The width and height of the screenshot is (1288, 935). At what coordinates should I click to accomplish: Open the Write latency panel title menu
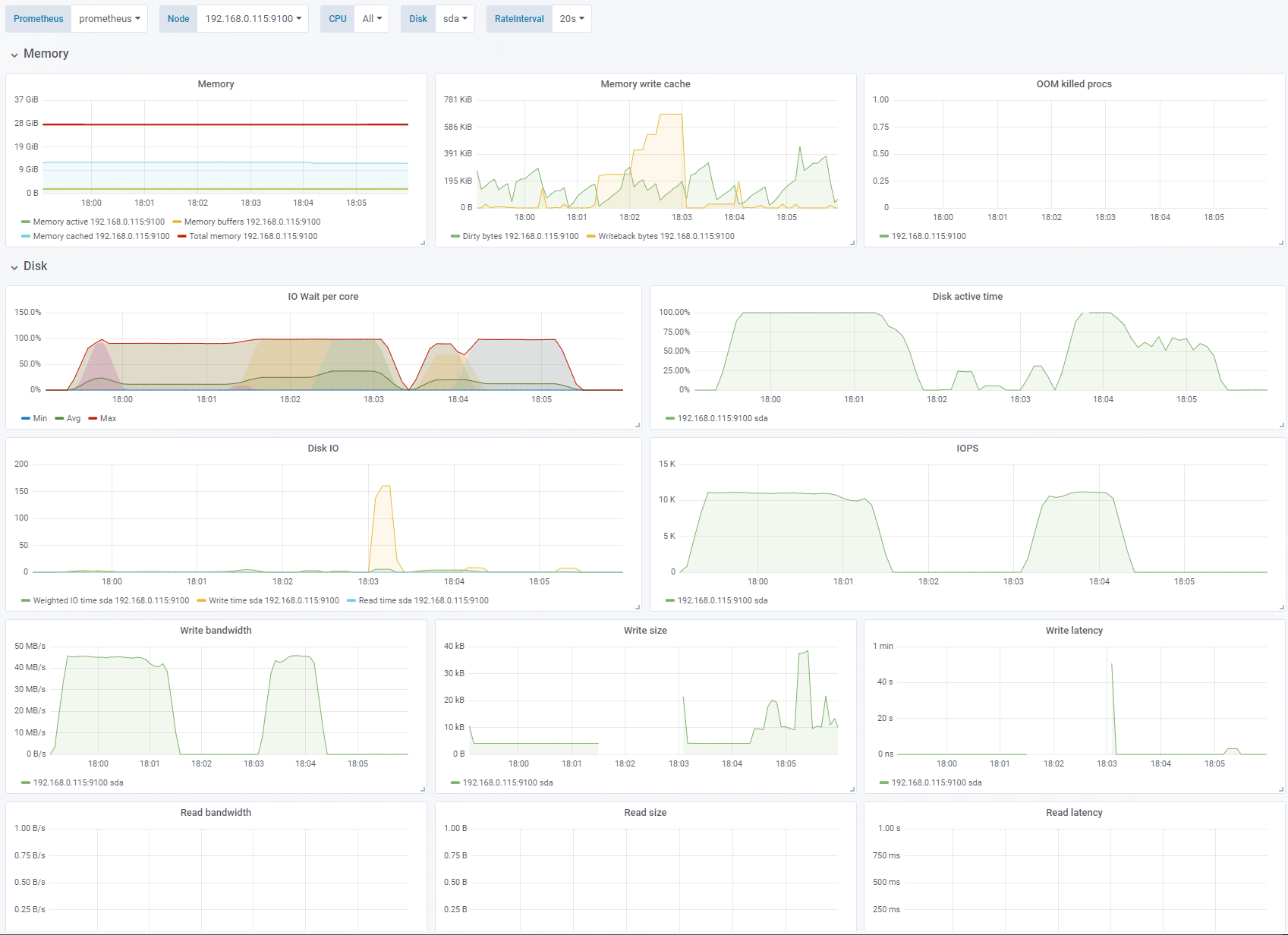coord(1074,631)
